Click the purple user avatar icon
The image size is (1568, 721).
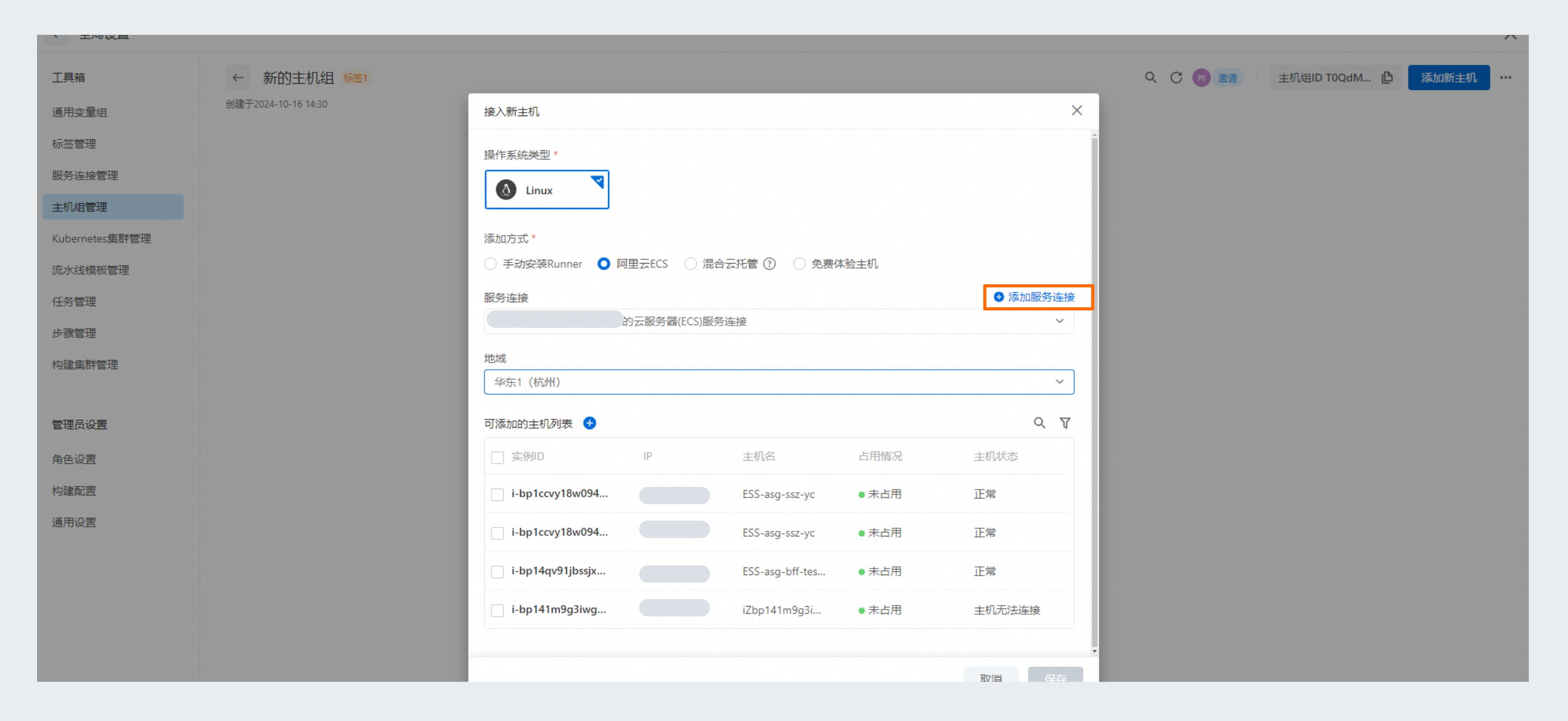pos(1201,77)
